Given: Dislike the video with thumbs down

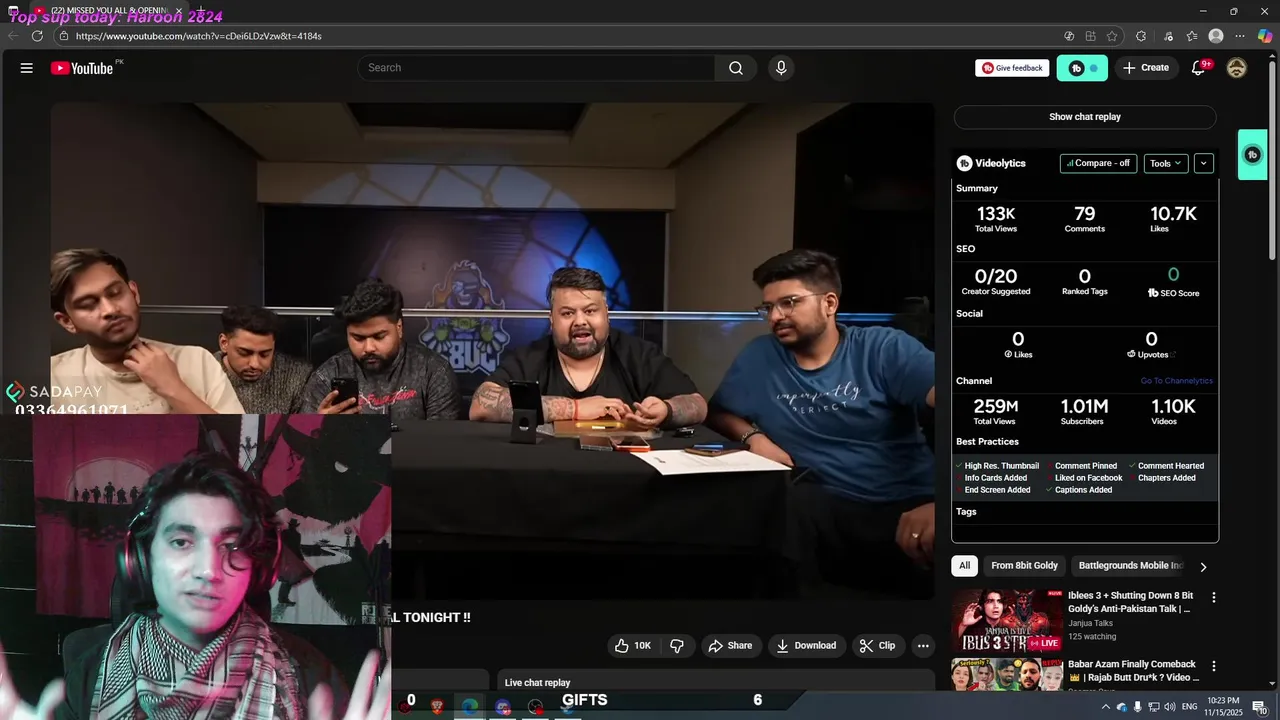Looking at the screenshot, I should click(677, 646).
